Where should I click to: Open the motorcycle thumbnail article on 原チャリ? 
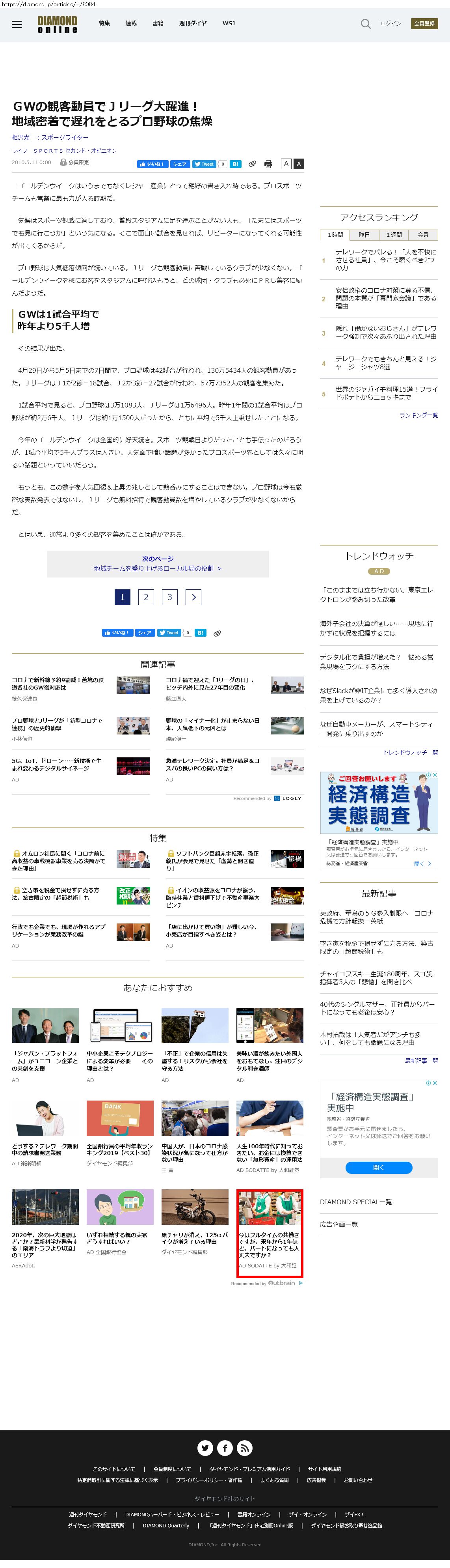click(195, 1206)
